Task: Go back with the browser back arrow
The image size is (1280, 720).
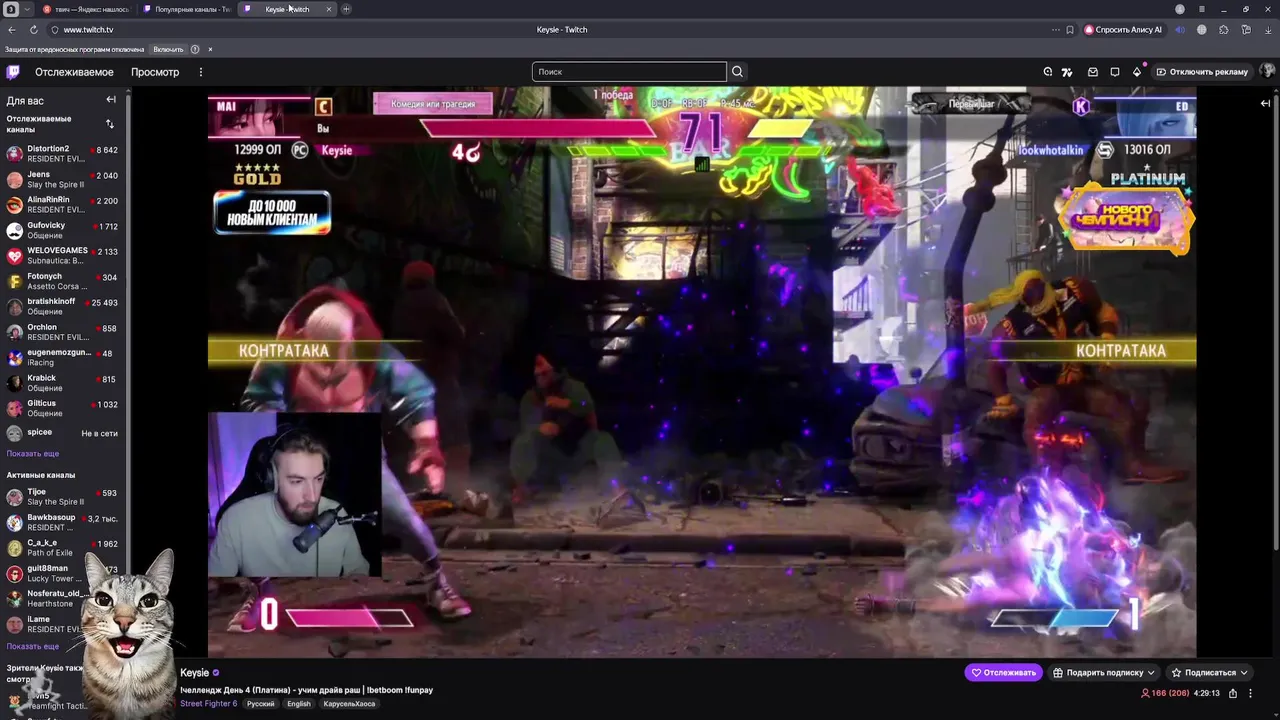Action: coord(11,30)
